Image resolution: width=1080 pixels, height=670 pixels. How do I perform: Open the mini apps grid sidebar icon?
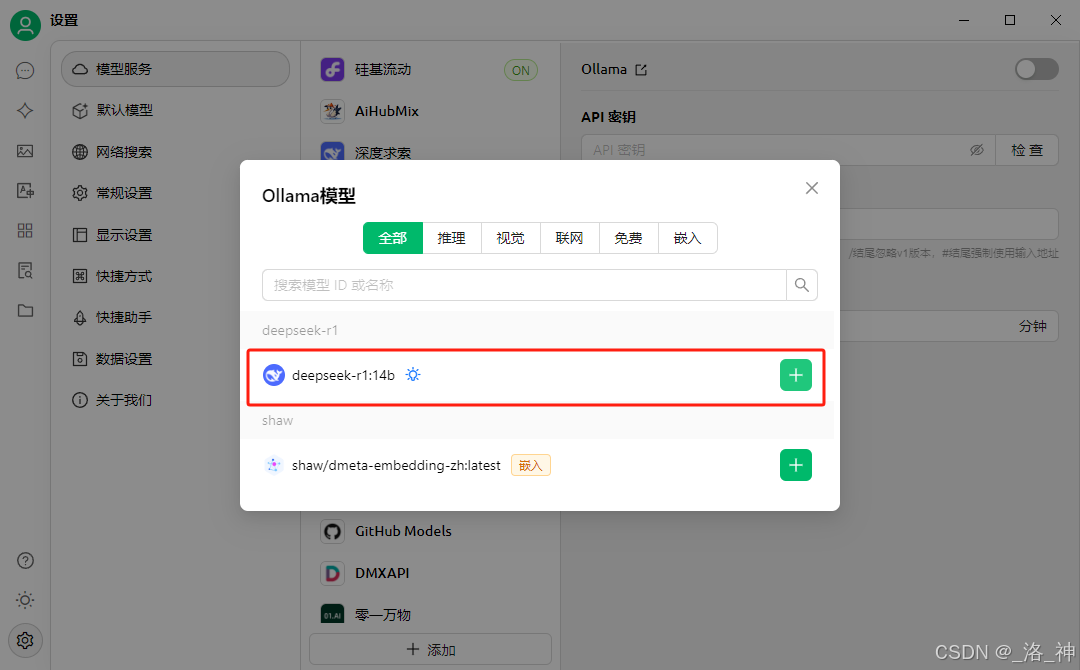click(x=25, y=231)
